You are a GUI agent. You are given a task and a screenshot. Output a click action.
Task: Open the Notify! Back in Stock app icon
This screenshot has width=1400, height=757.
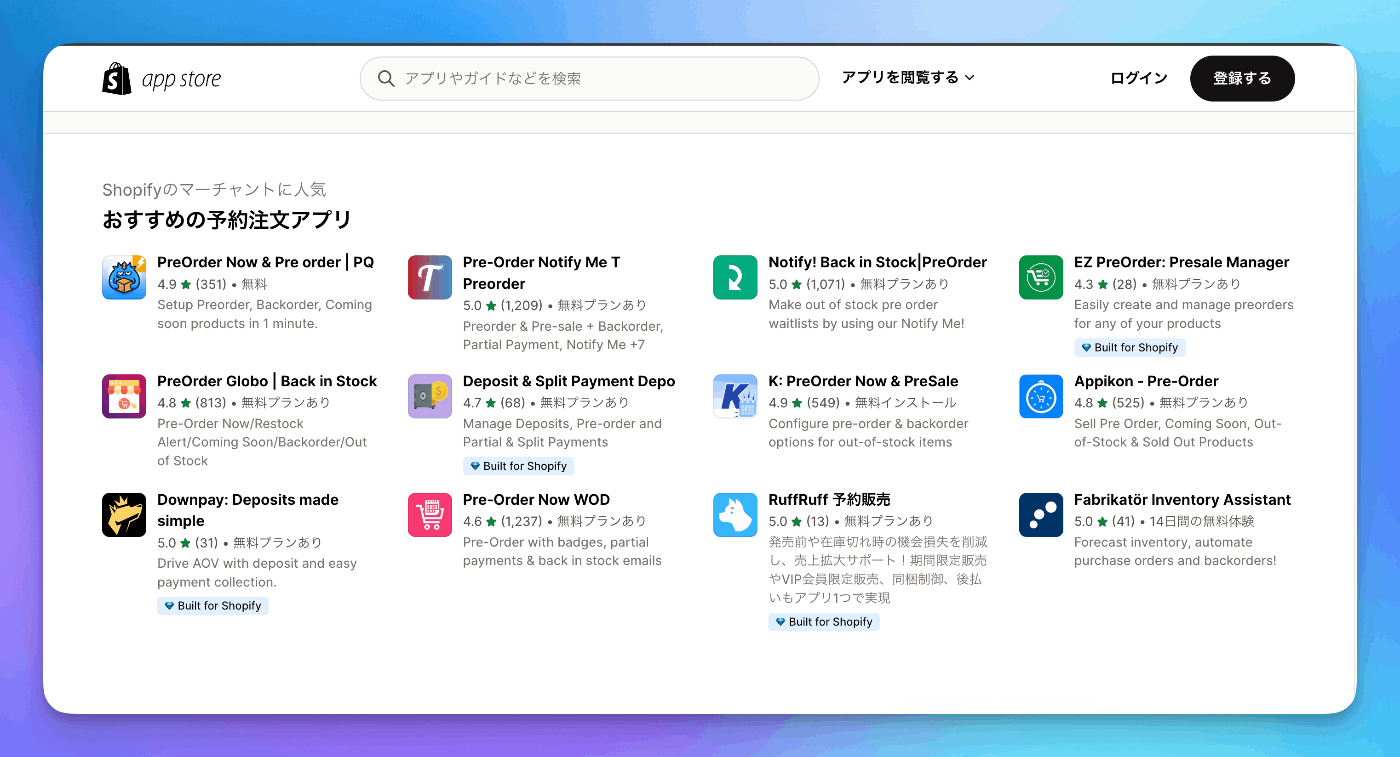735,277
